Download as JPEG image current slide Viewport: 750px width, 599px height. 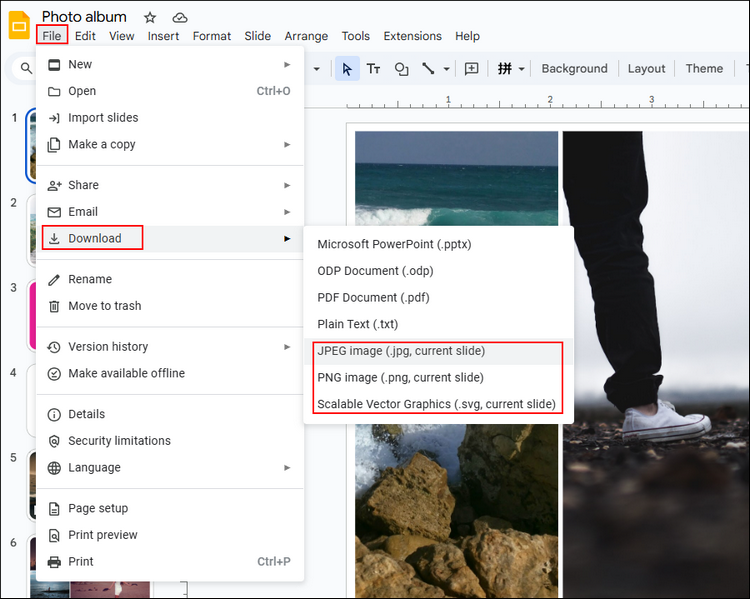pos(439,351)
